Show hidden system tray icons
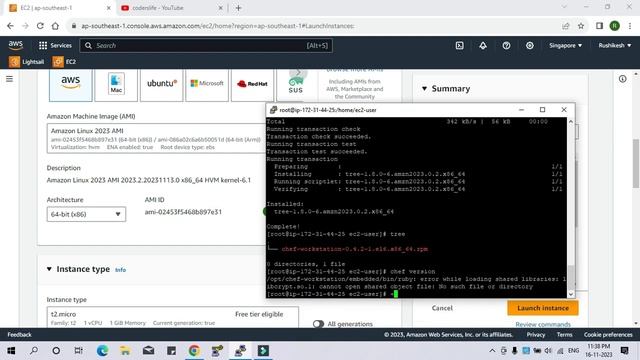 pyautogui.click(x=492, y=351)
